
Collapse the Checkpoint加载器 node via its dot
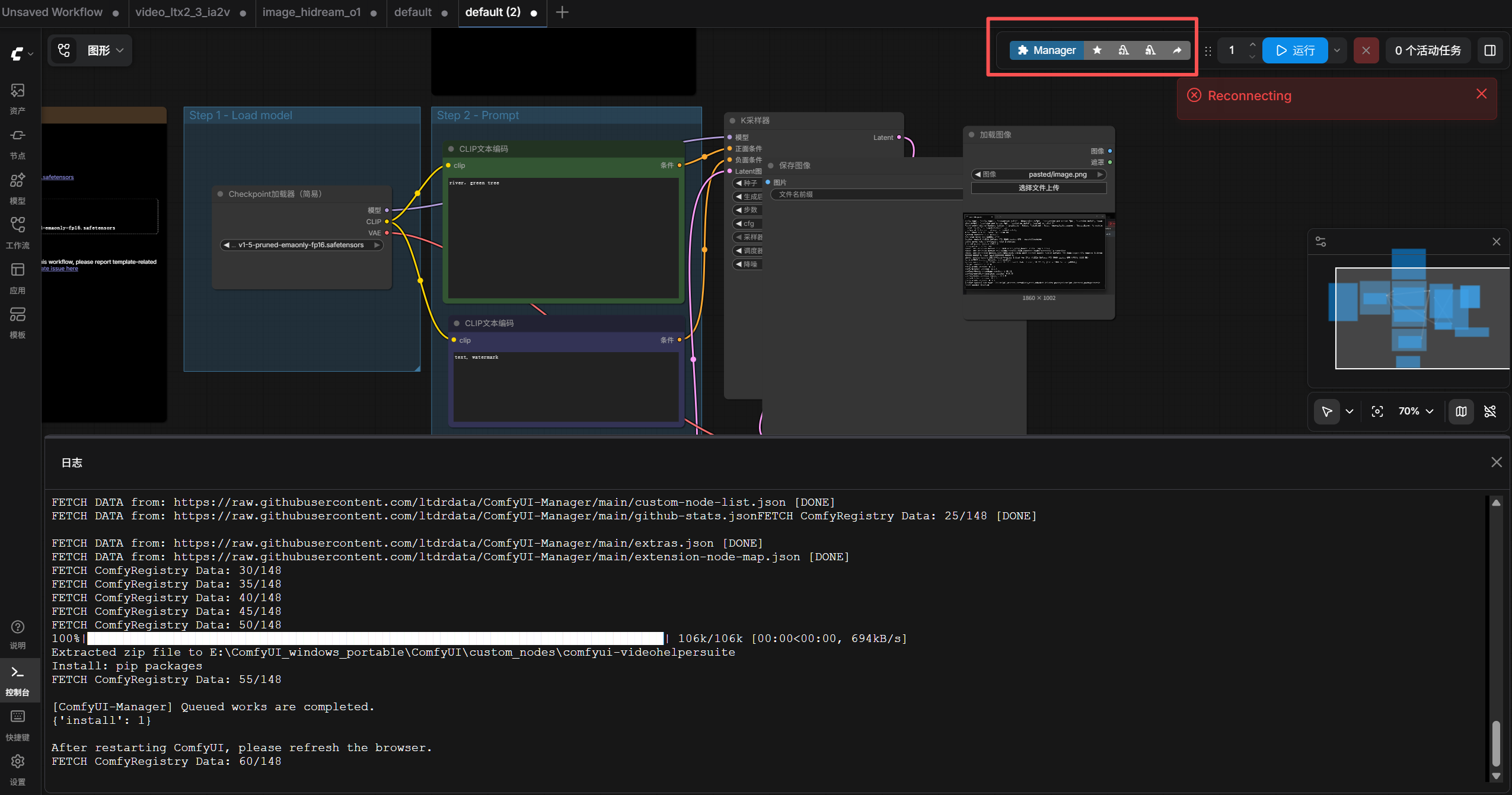(x=221, y=194)
